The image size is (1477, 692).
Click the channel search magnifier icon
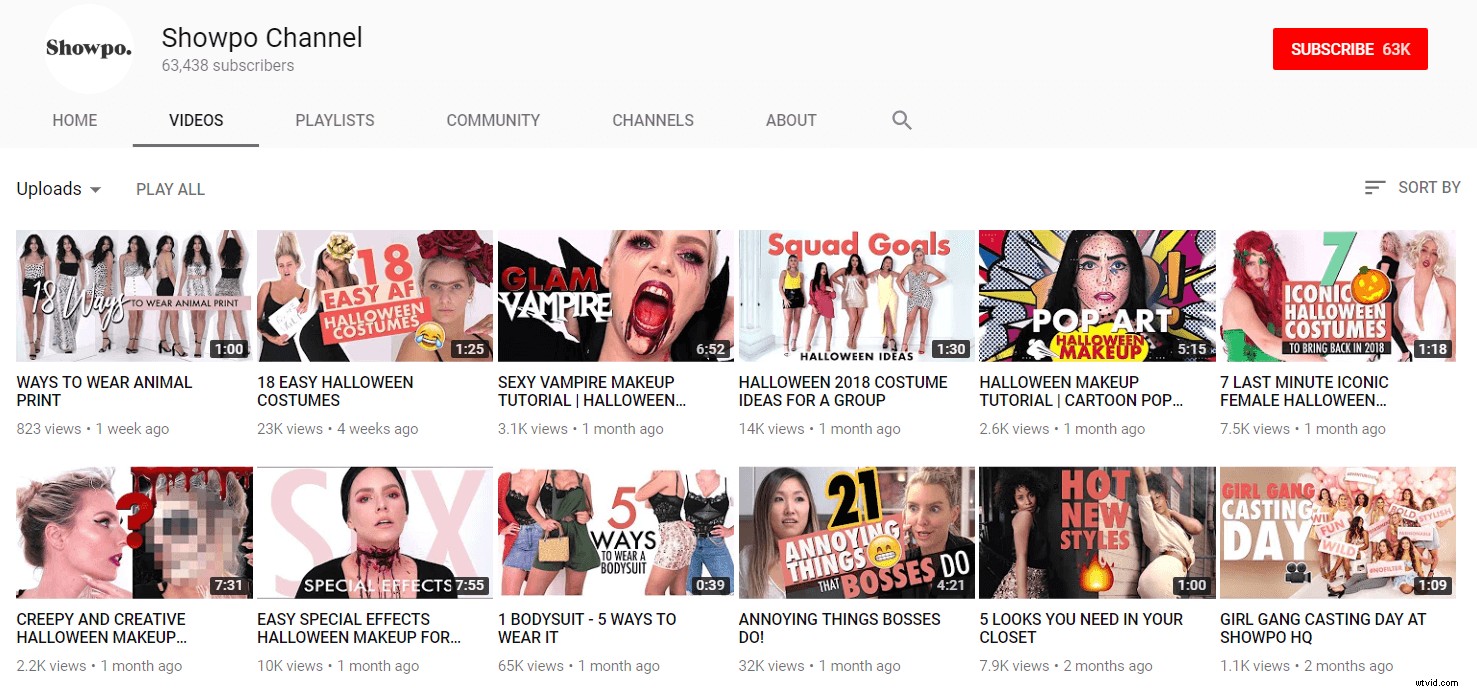(x=901, y=120)
